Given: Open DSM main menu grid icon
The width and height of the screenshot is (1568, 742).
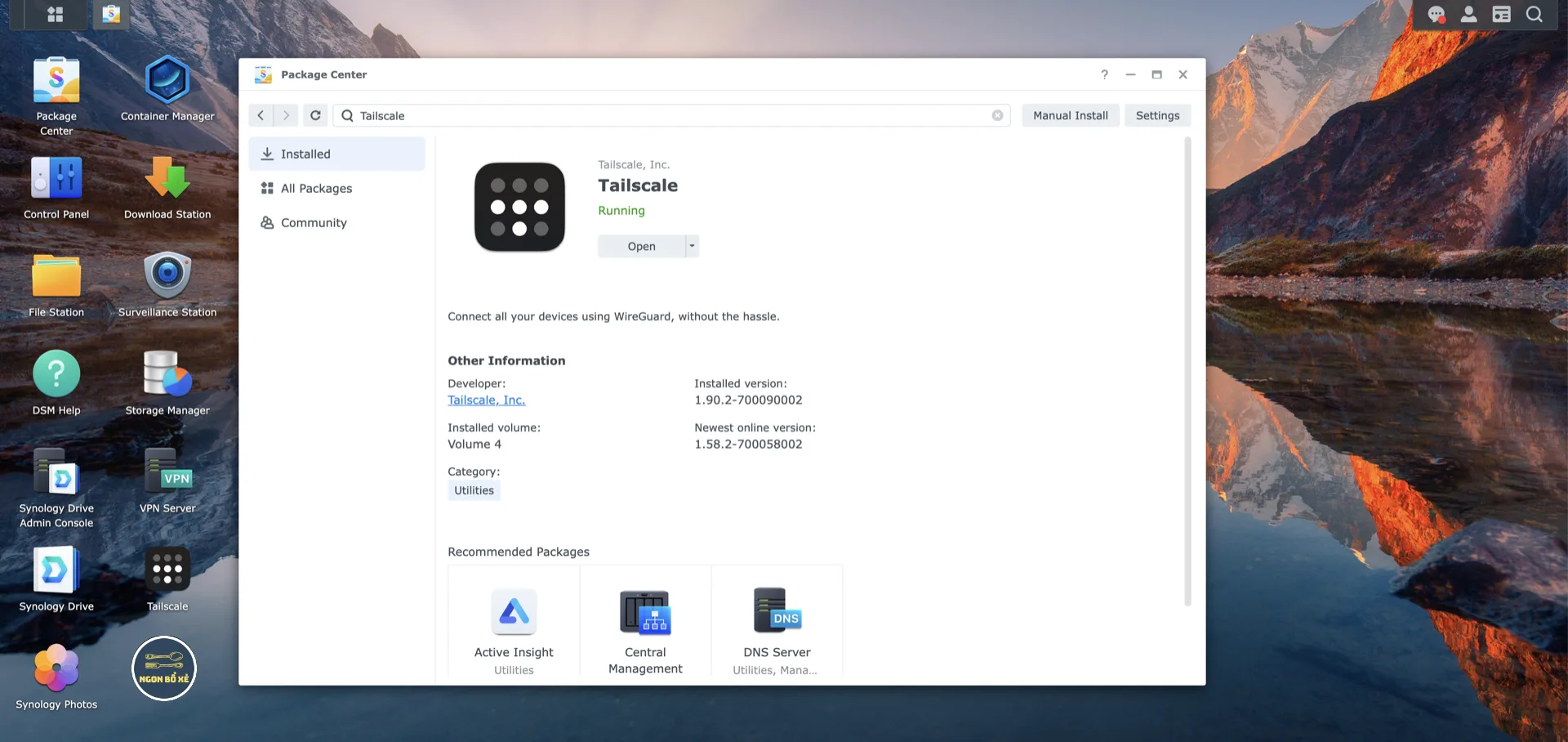Looking at the screenshot, I should pos(56,15).
